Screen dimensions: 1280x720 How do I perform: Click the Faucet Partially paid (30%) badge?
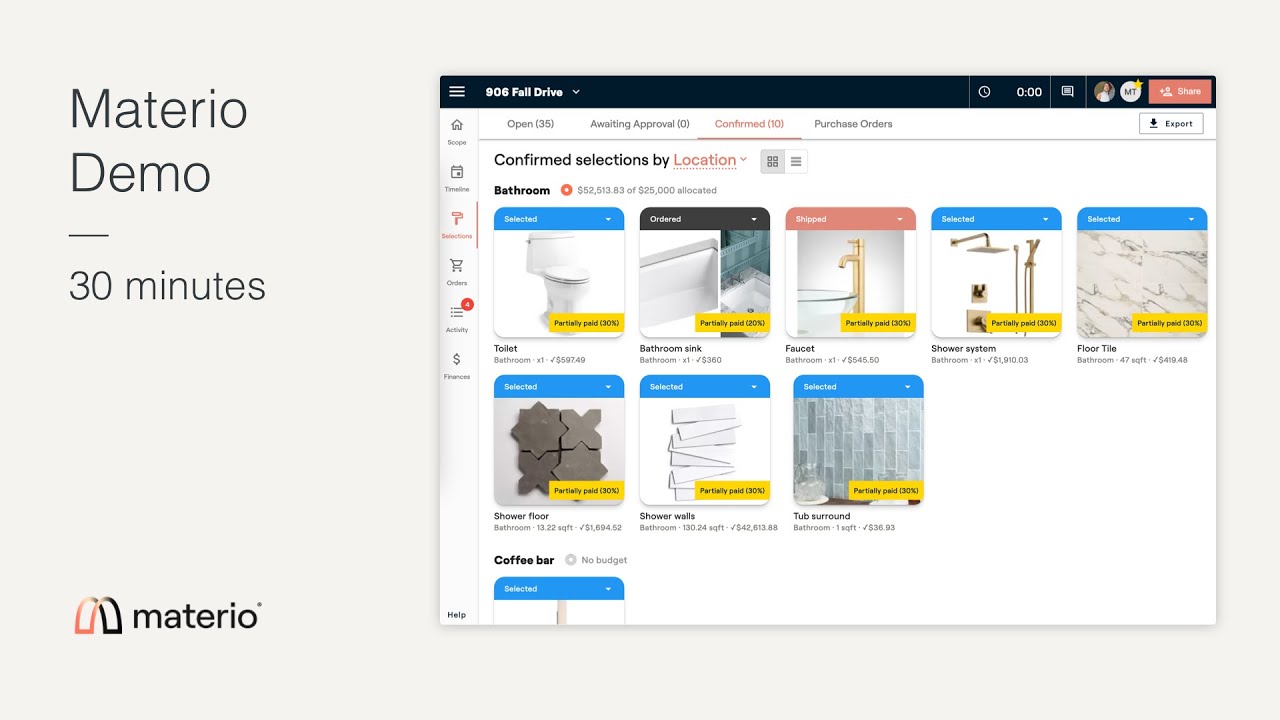click(879, 323)
